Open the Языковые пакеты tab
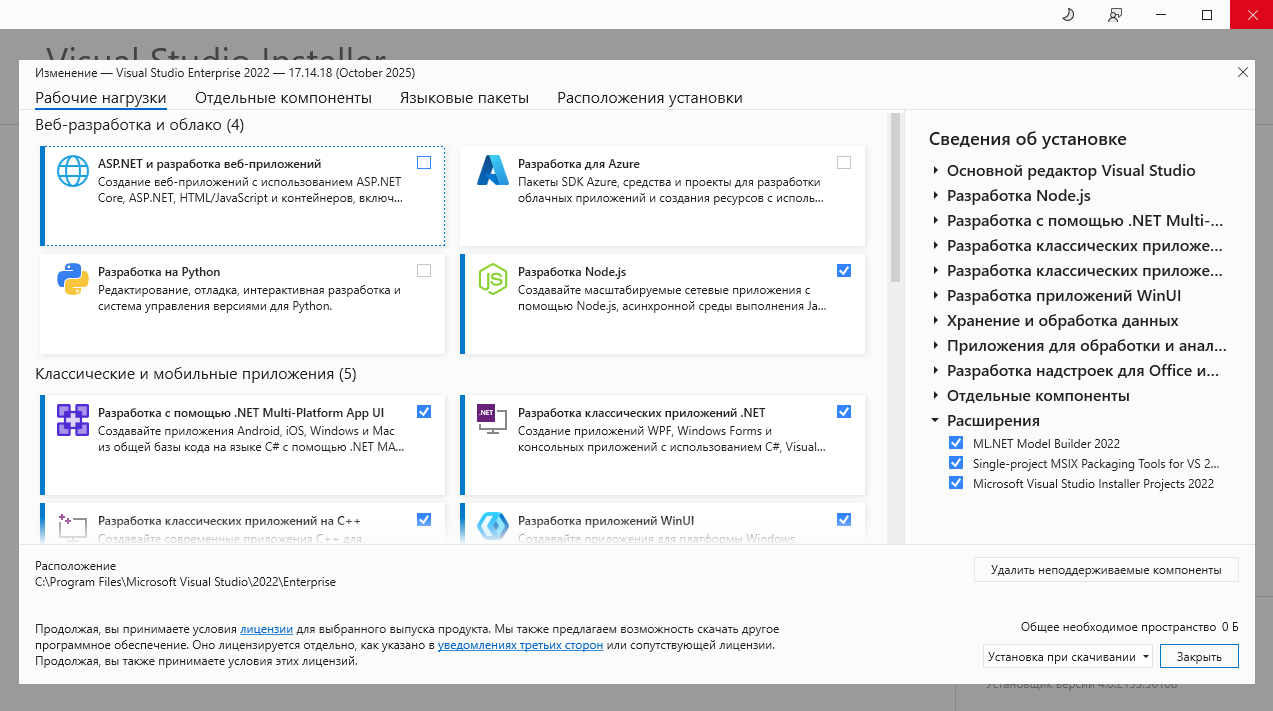 coord(464,98)
